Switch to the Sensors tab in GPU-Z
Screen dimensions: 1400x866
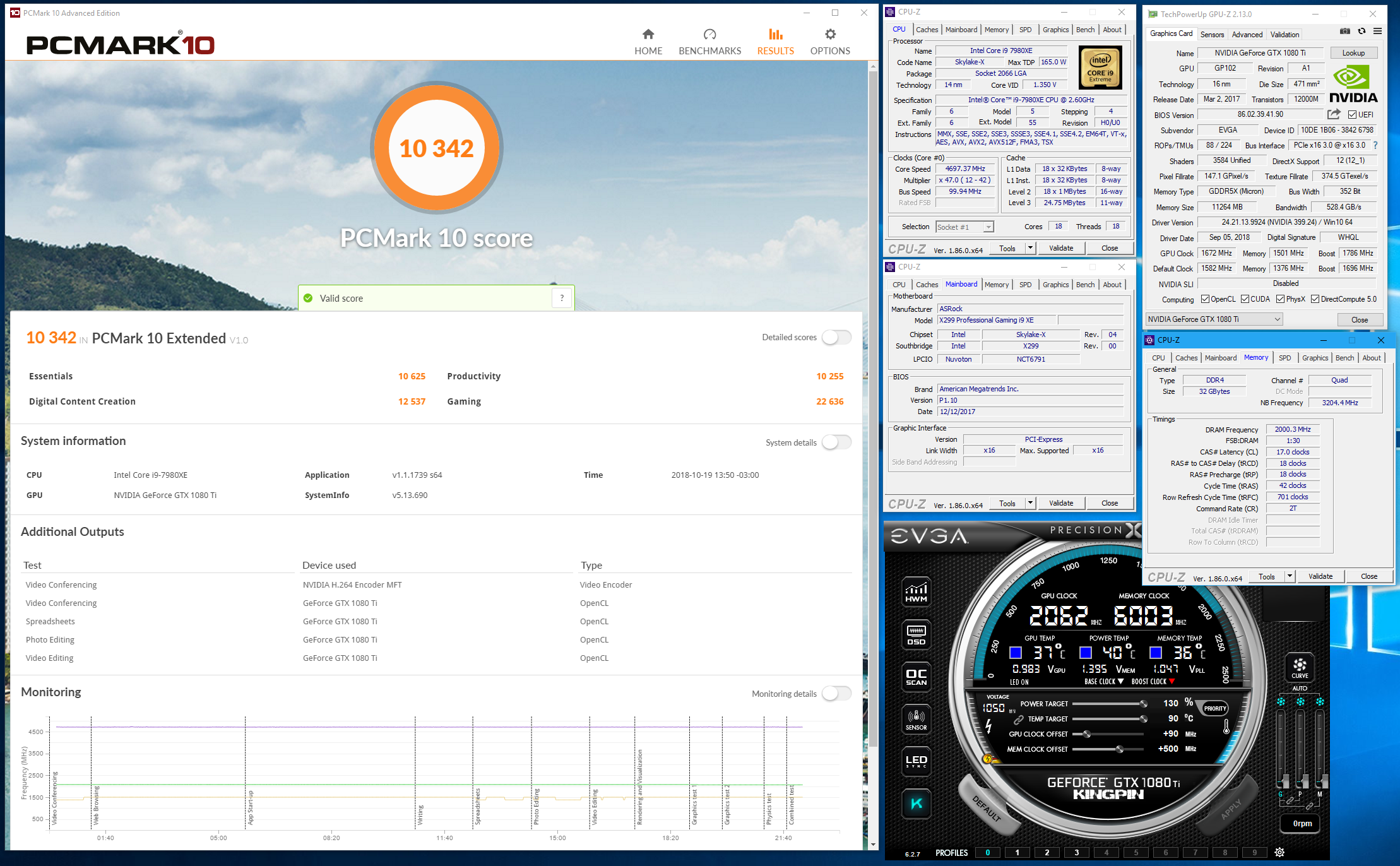click(1211, 35)
